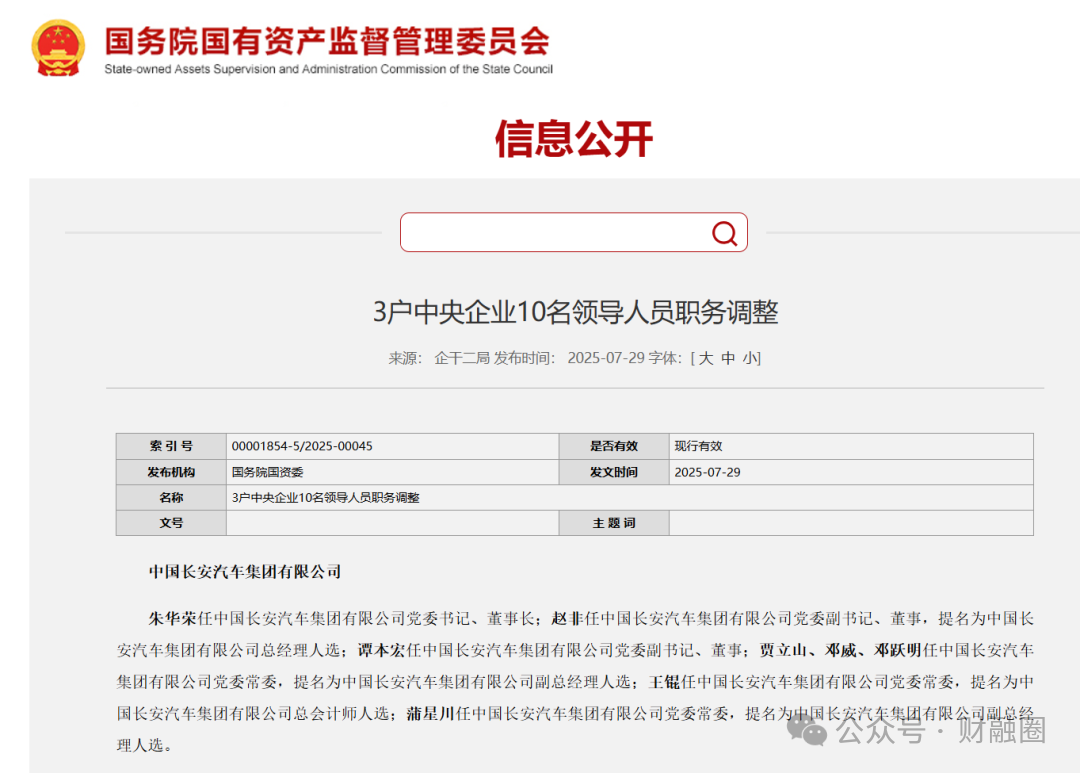Click the 索引号 table header cell
1080x773 pixels.
pyautogui.click(x=171, y=446)
